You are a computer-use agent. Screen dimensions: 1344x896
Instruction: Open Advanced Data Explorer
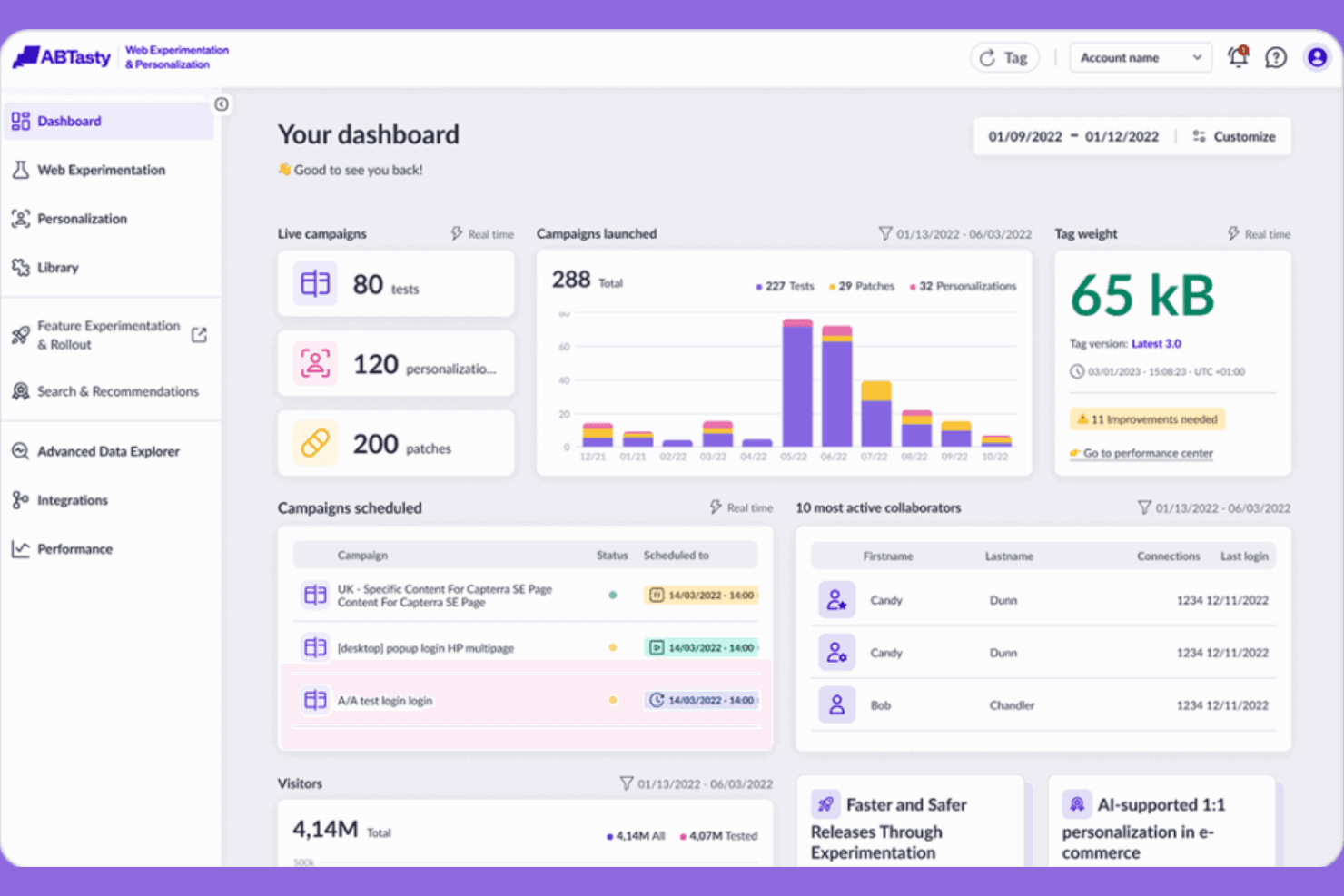109,451
